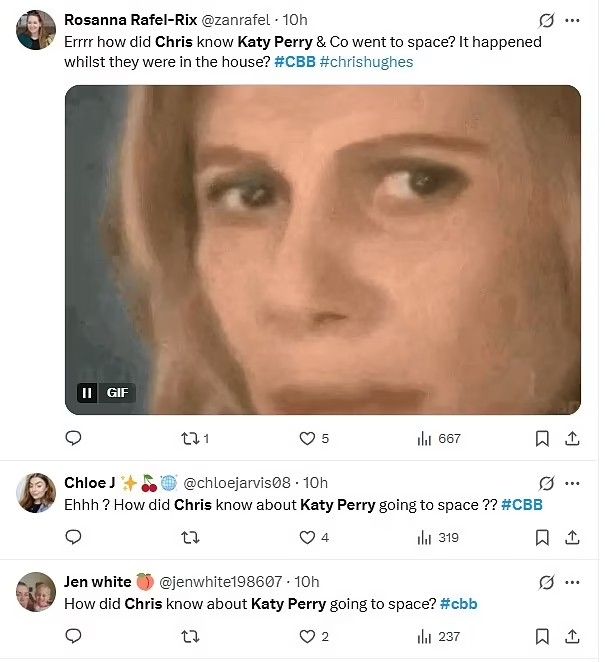Like Rosanna Rafel-Rix's tweet

click(x=308, y=438)
